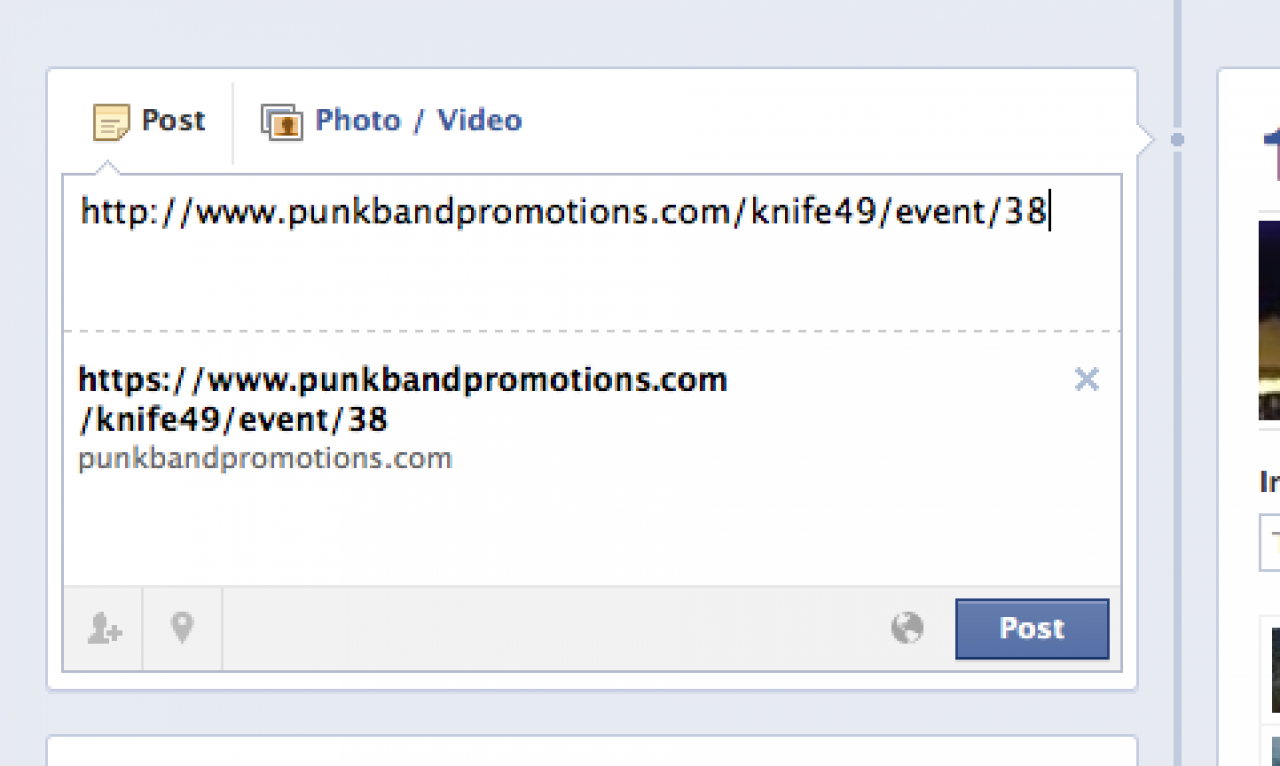Click the yellow note icon on Post tab
This screenshot has height=766, width=1280.
tap(111, 122)
